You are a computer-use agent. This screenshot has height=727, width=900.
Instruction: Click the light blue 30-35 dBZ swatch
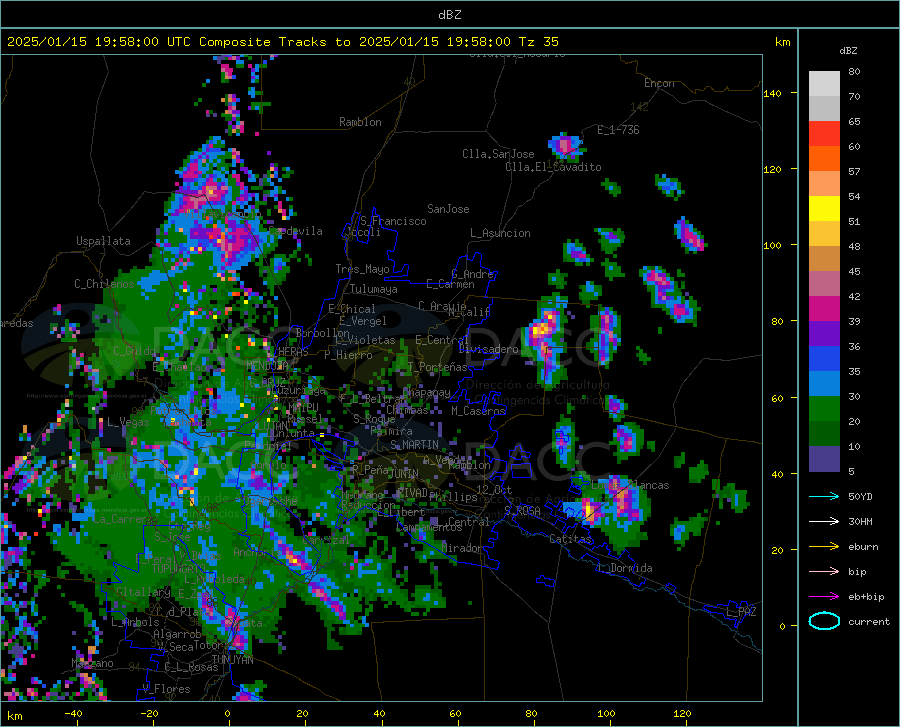[824, 384]
